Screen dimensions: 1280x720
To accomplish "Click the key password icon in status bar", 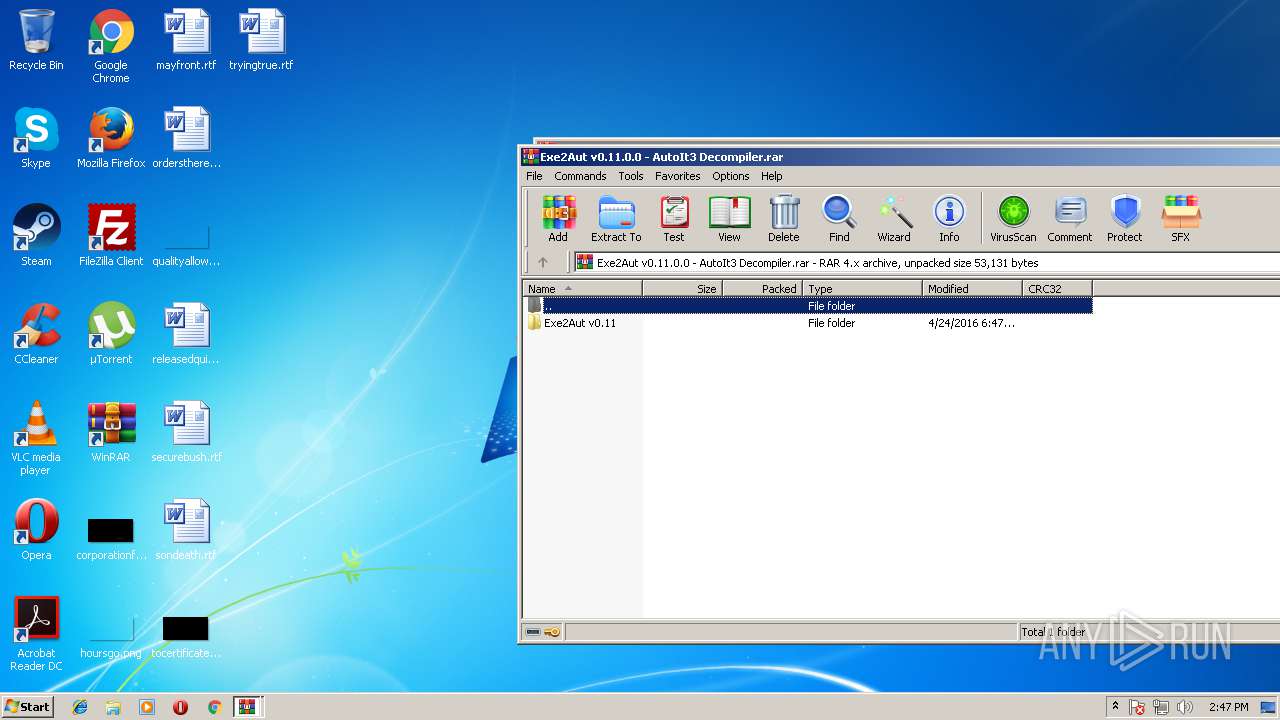I will point(552,632).
